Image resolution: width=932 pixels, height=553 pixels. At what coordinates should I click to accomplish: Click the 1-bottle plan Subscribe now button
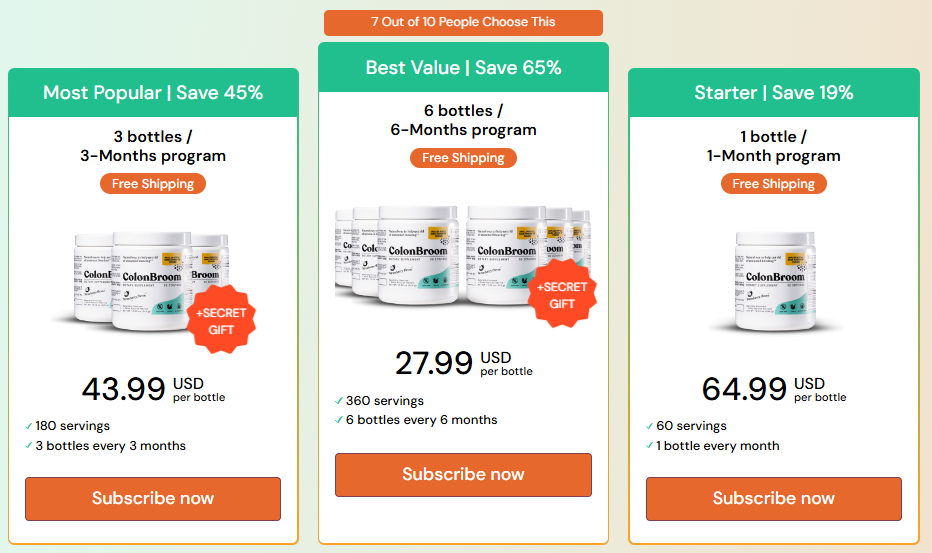tap(773, 498)
